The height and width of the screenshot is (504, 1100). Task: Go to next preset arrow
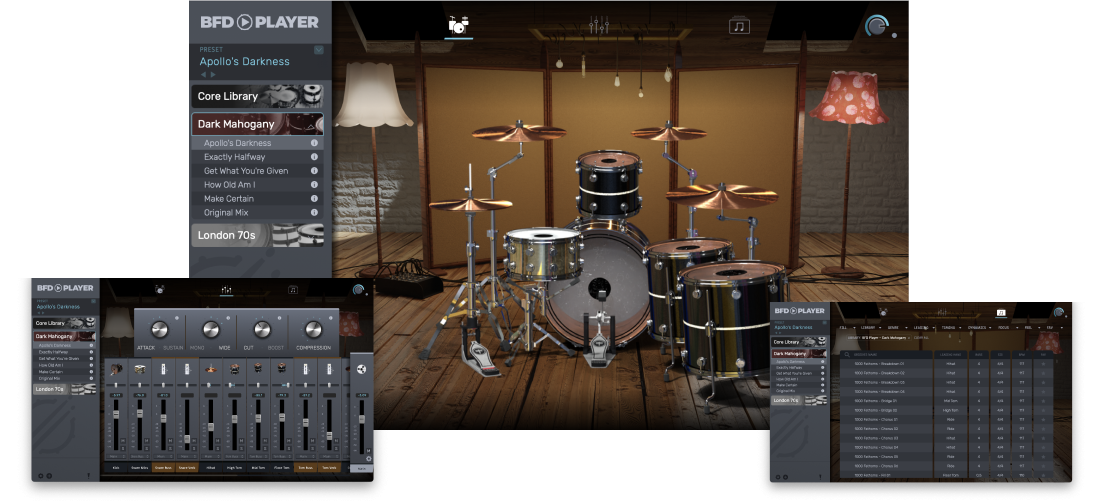[212, 75]
